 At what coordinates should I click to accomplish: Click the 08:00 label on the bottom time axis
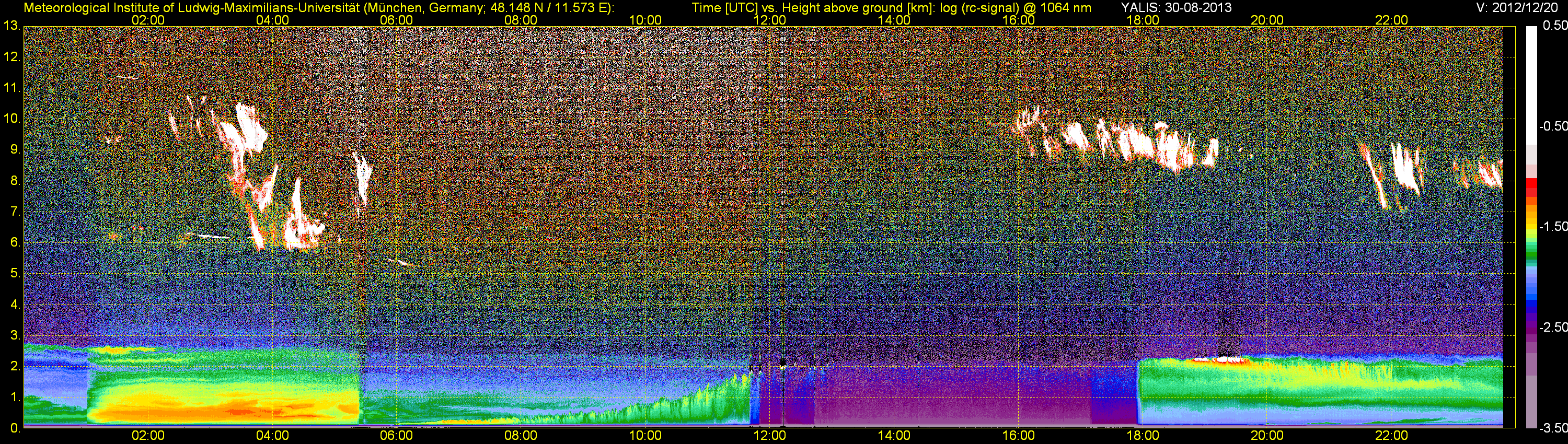[x=521, y=436]
